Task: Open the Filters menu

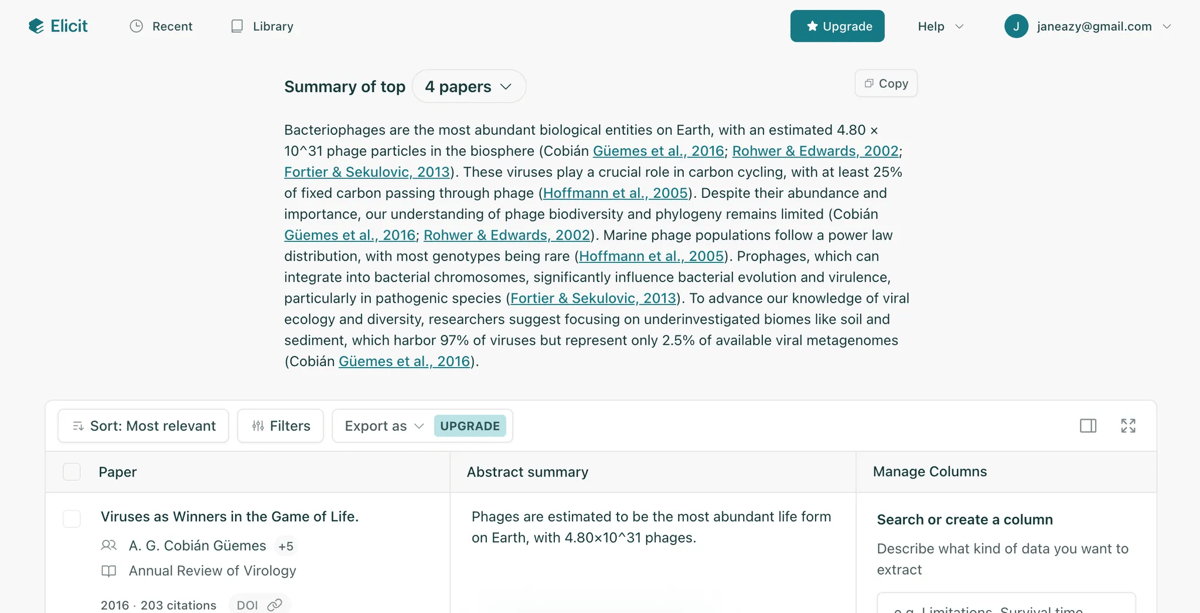Action: coord(280,426)
